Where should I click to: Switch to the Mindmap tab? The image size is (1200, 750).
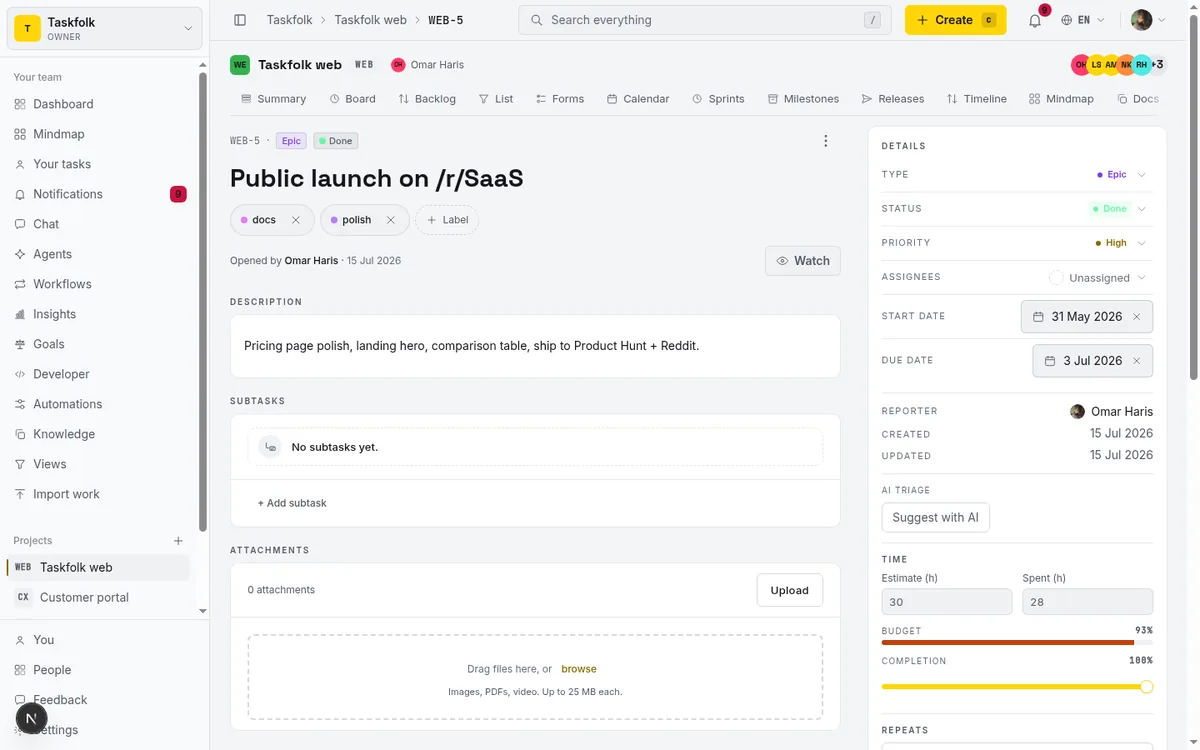click(x=1061, y=99)
